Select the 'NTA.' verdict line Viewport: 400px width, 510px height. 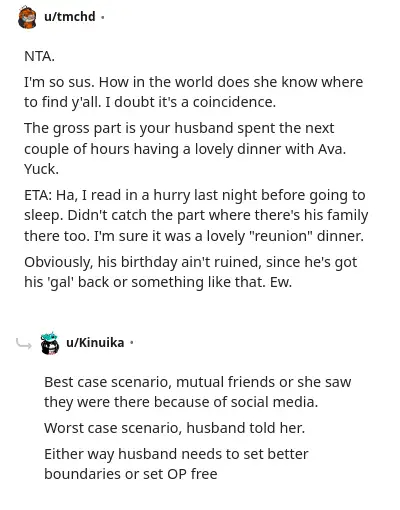[39, 56]
